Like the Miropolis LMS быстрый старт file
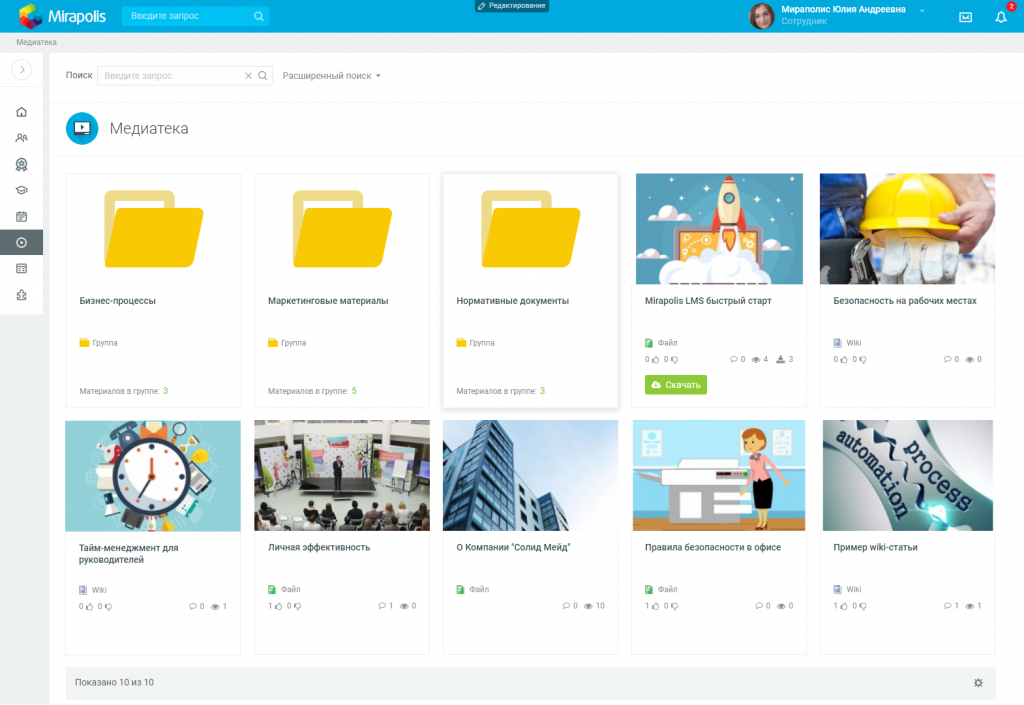 point(656,359)
